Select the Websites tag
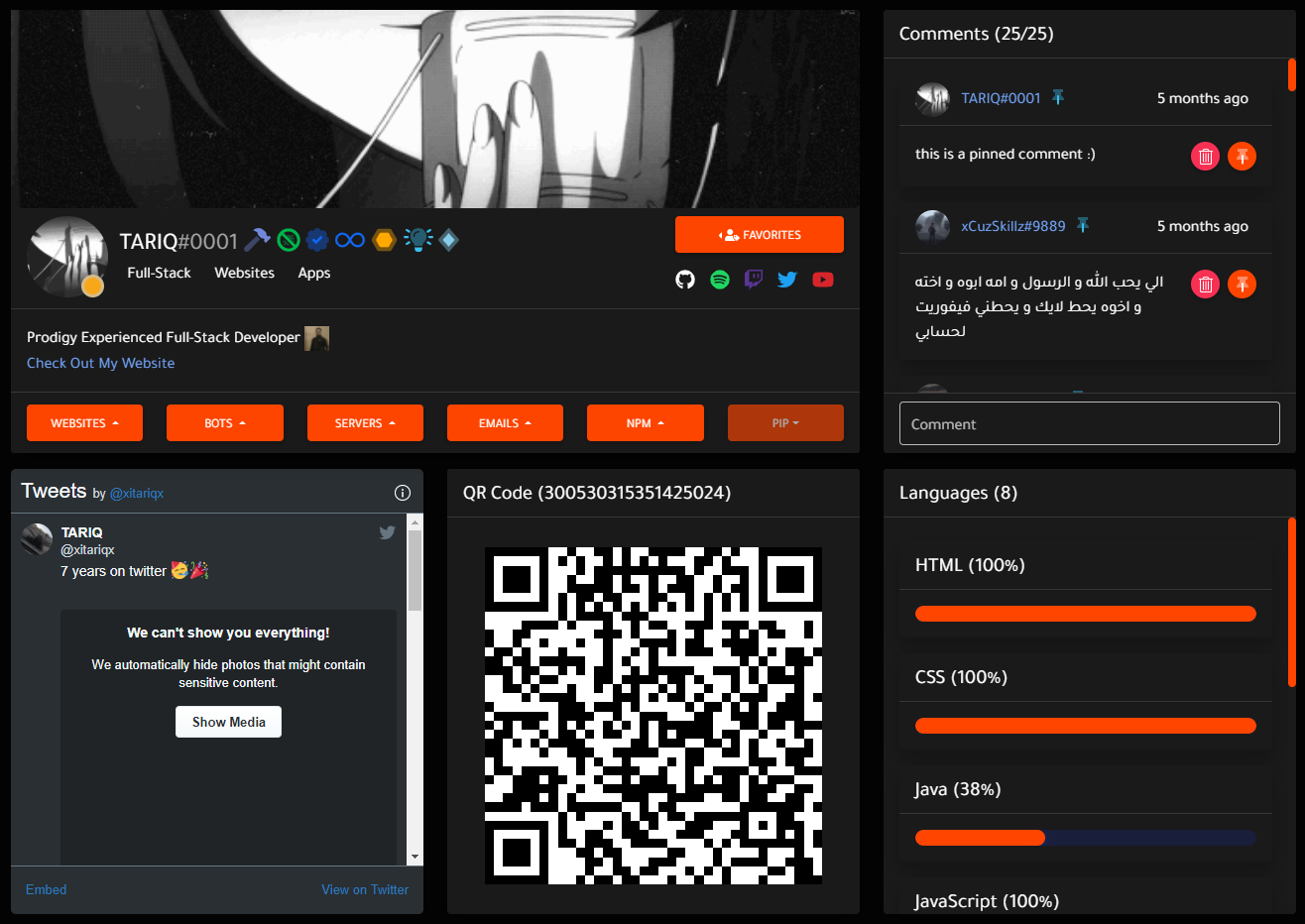This screenshot has width=1305, height=924. coord(244,273)
